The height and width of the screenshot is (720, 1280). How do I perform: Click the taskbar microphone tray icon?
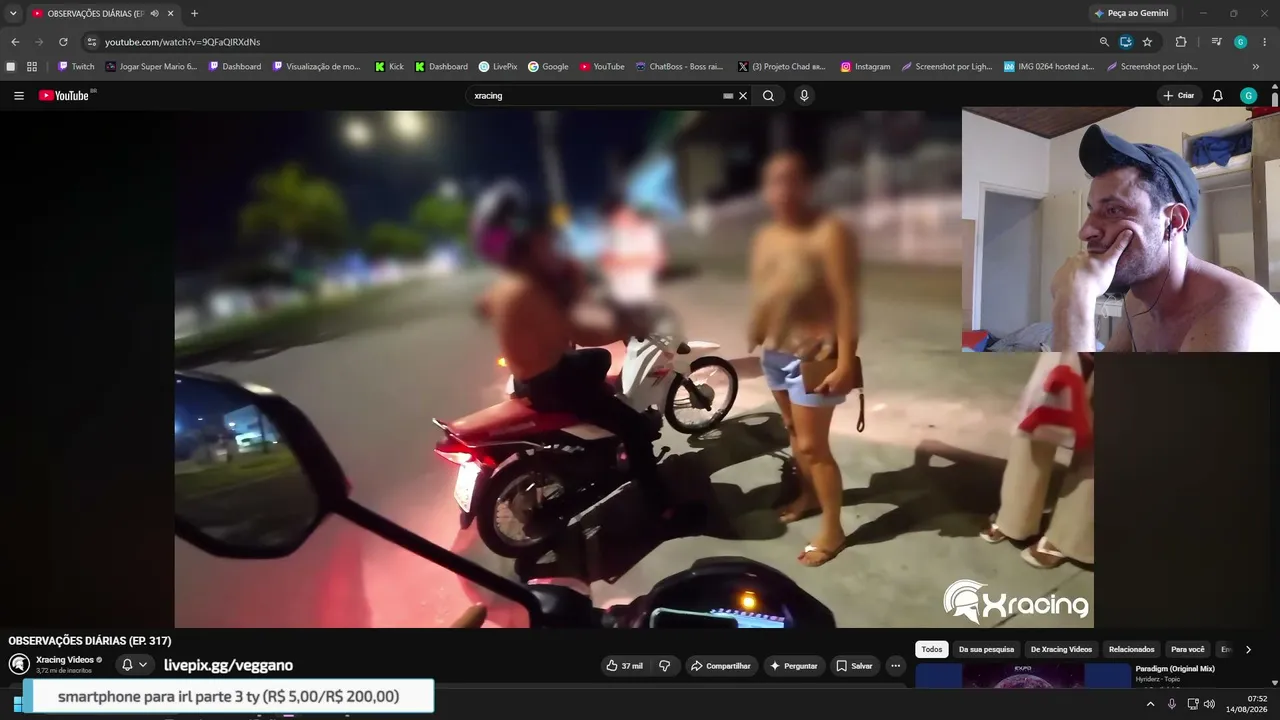[1172, 704]
